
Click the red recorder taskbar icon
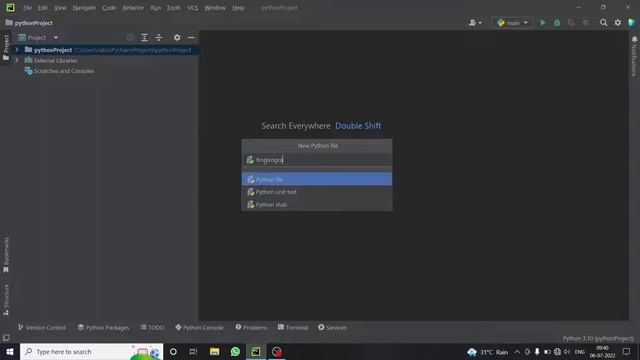click(x=277, y=351)
